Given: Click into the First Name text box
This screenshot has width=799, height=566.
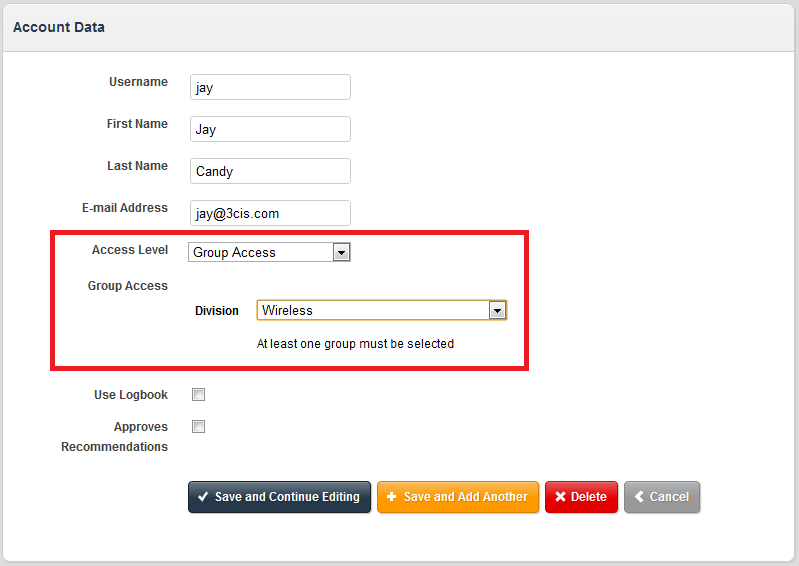Looking at the screenshot, I should click(270, 129).
